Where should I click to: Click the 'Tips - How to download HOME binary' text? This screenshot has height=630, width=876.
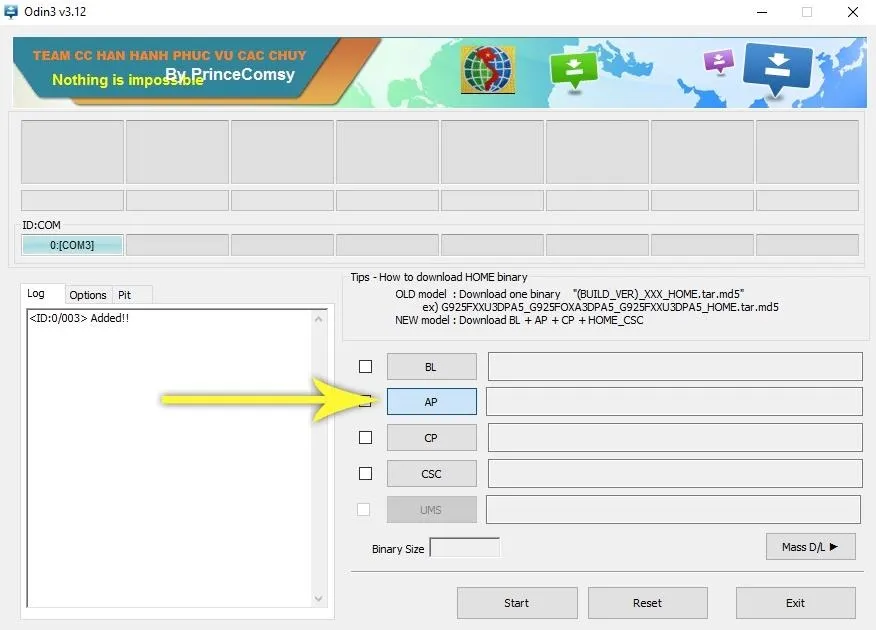pos(439,277)
